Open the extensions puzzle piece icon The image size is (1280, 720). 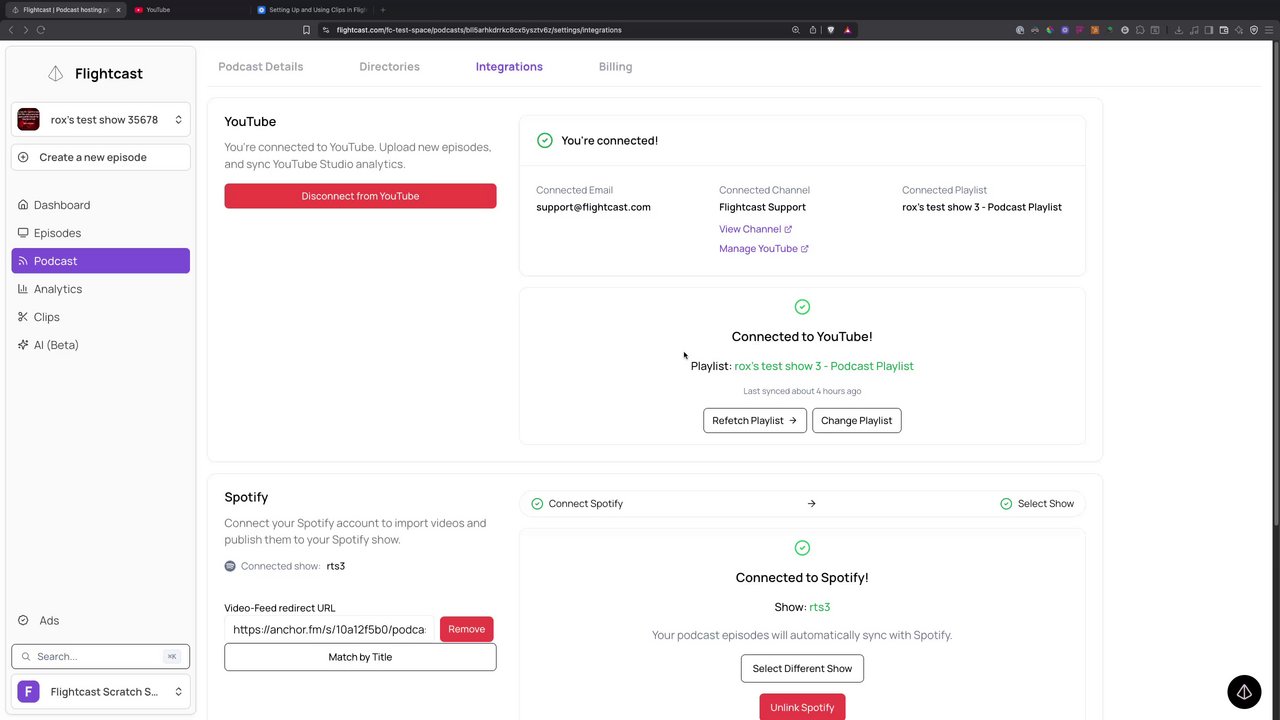[1140, 30]
